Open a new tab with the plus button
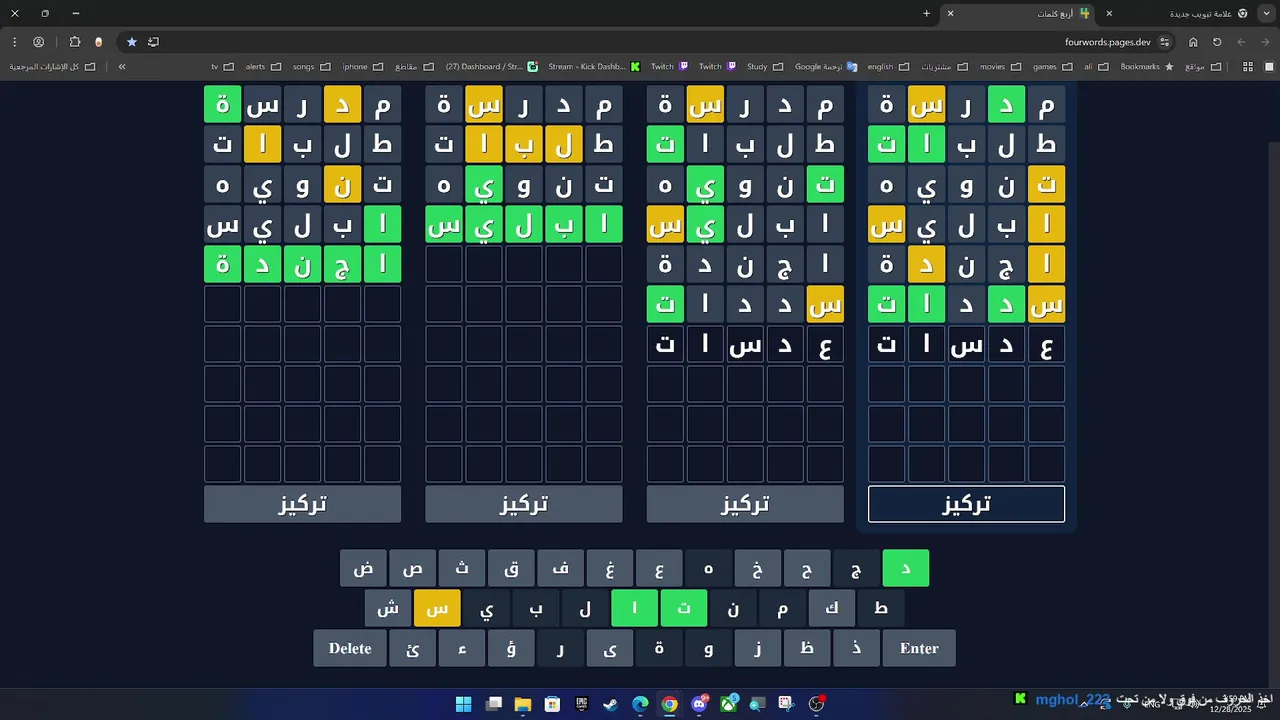1280x720 pixels. pos(926,14)
